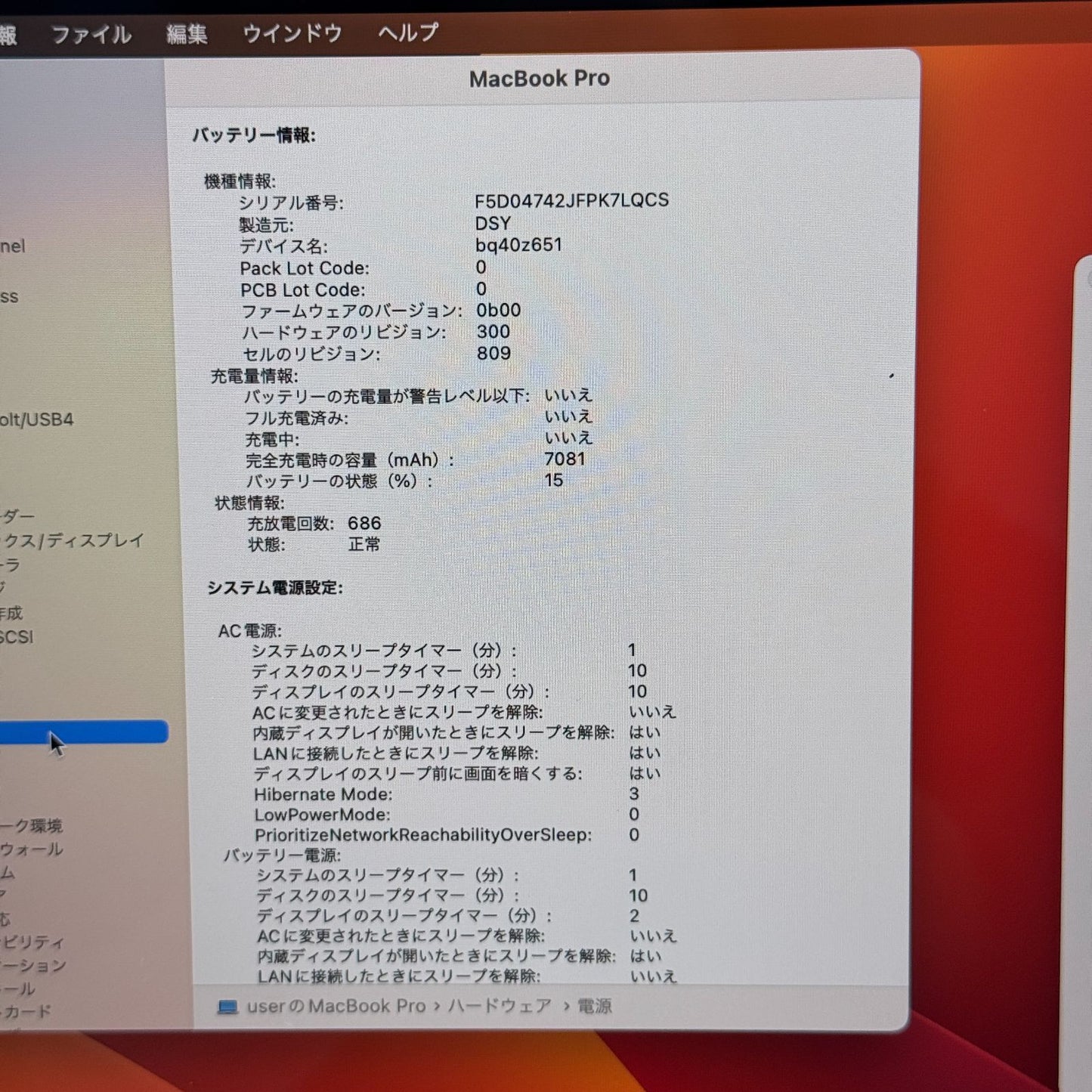Screen dimensions: 1092x1092
Task: Click the 充電量情報 section label
Action: tap(254, 376)
